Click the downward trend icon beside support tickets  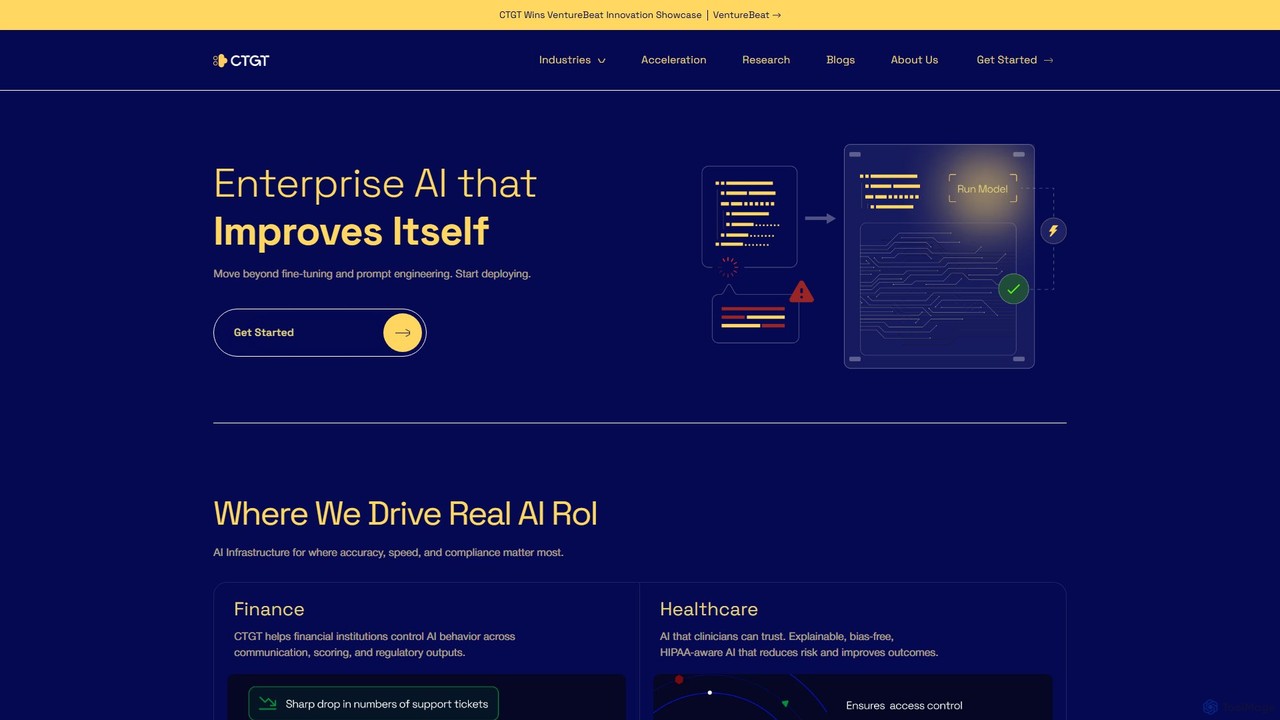click(x=268, y=704)
